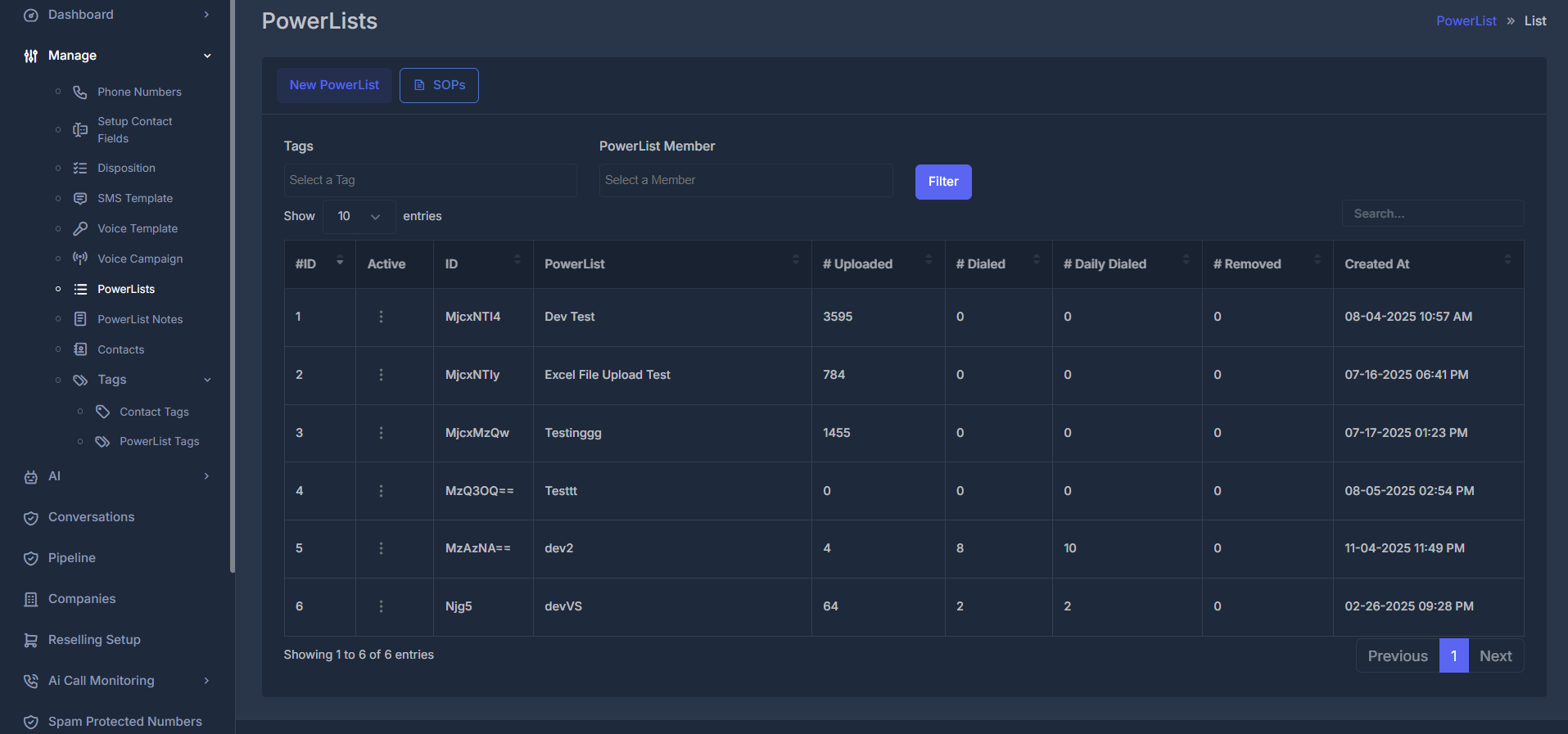Click the Voice Template microphone icon
This screenshot has height=734, width=1568.
[80, 228]
